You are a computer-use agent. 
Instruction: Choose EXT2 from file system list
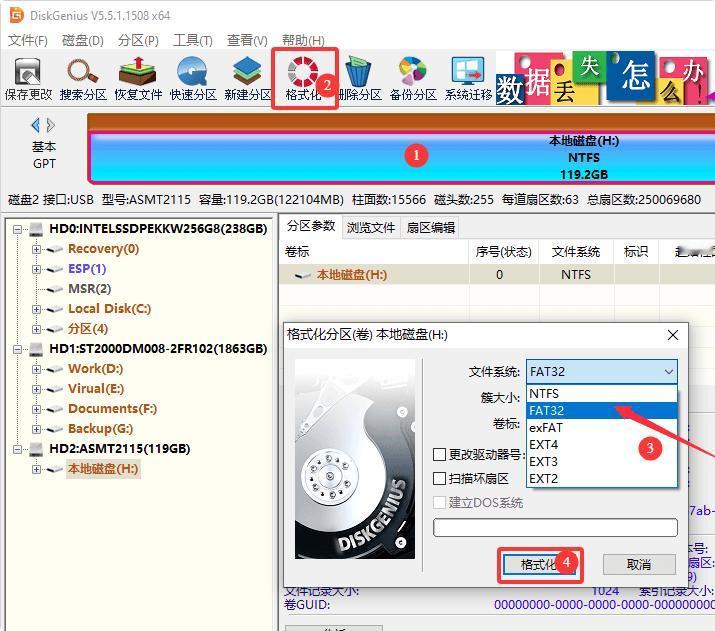pyautogui.click(x=601, y=478)
